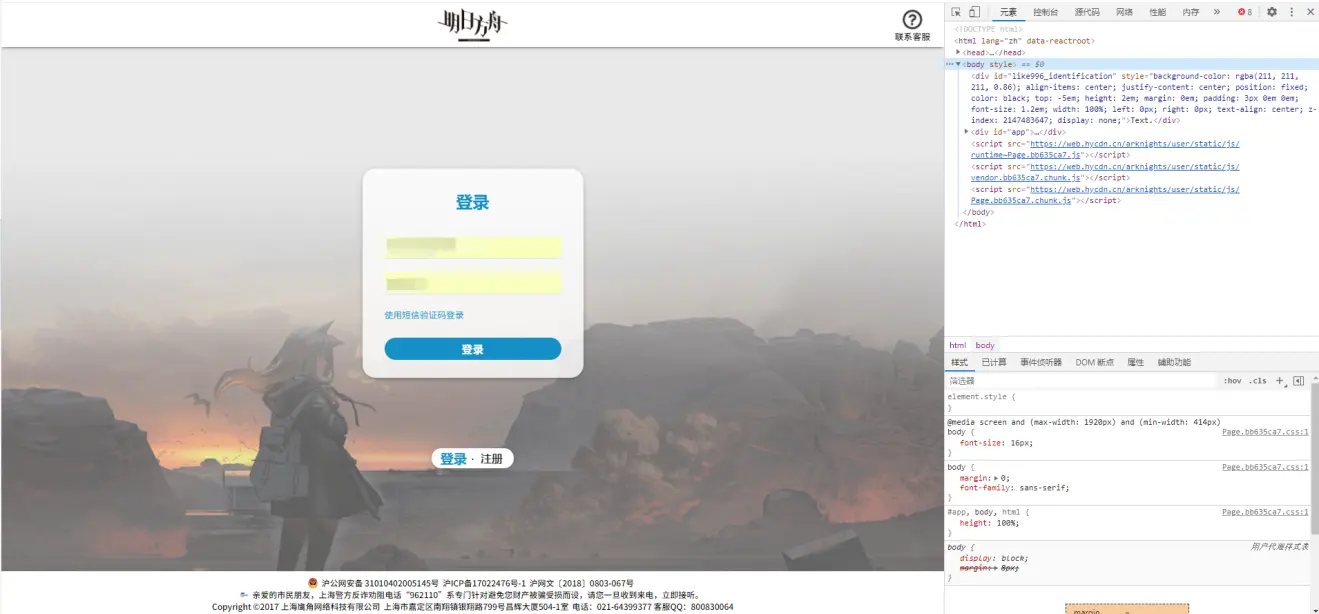Click the display: block declaration
This screenshot has height=614, width=1319.
click(993, 558)
